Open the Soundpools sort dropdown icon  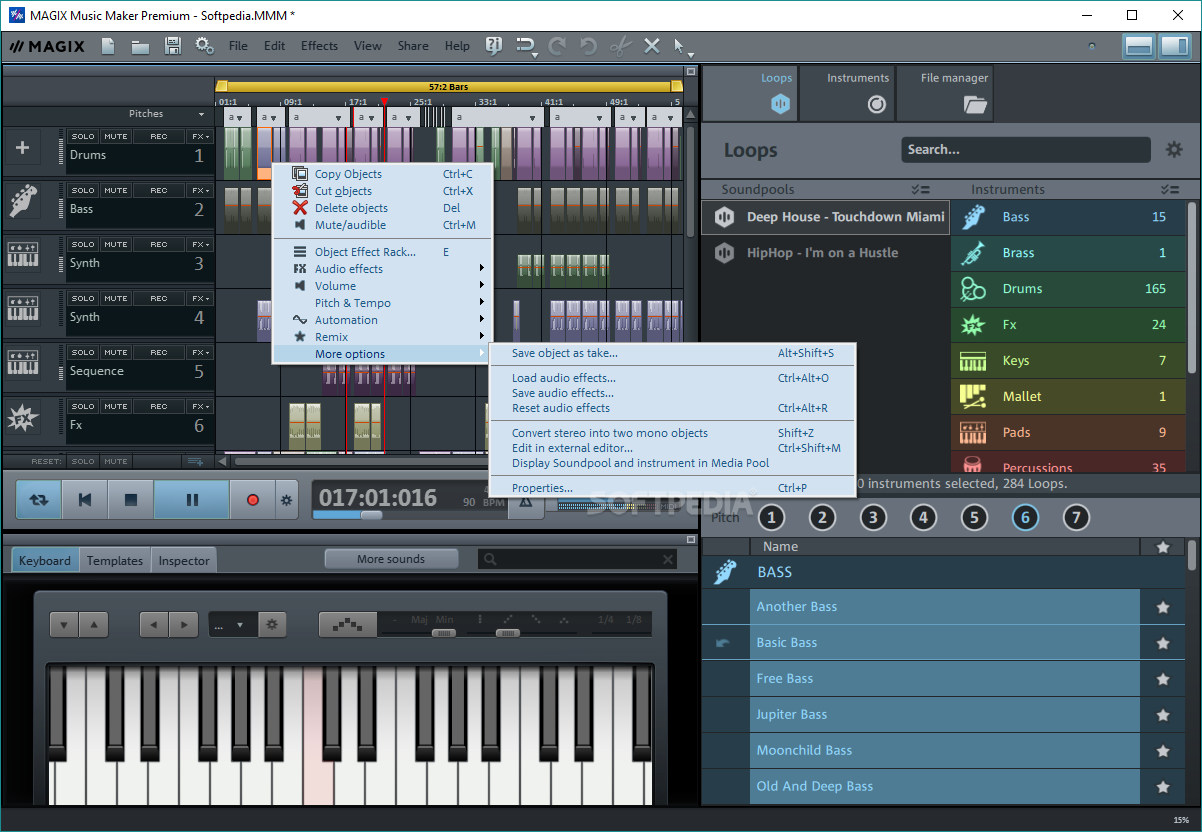pyautogui.click(x=920, y=190)
